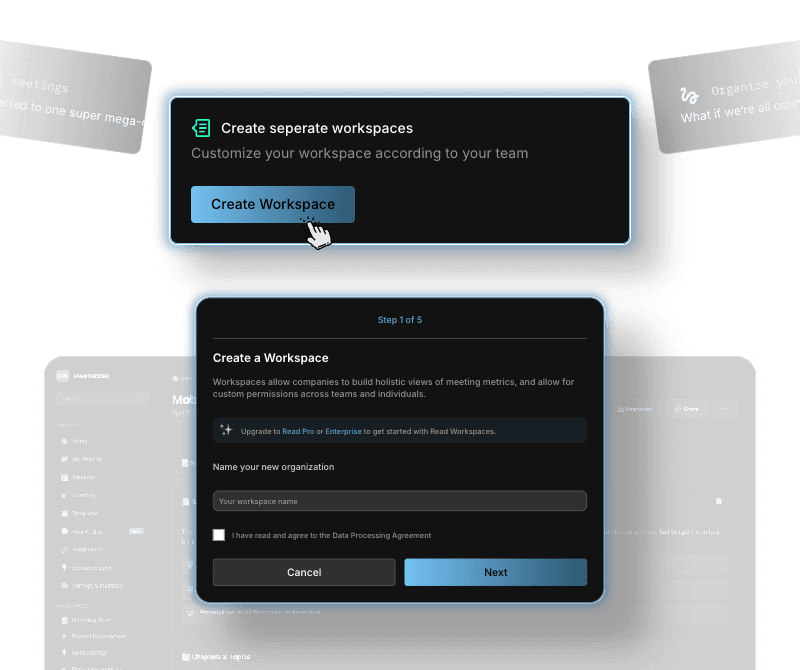Viewport: 800px width, 670px height.
Task: Click the Calendar icon in background sidebar
Action: point(64,478)
